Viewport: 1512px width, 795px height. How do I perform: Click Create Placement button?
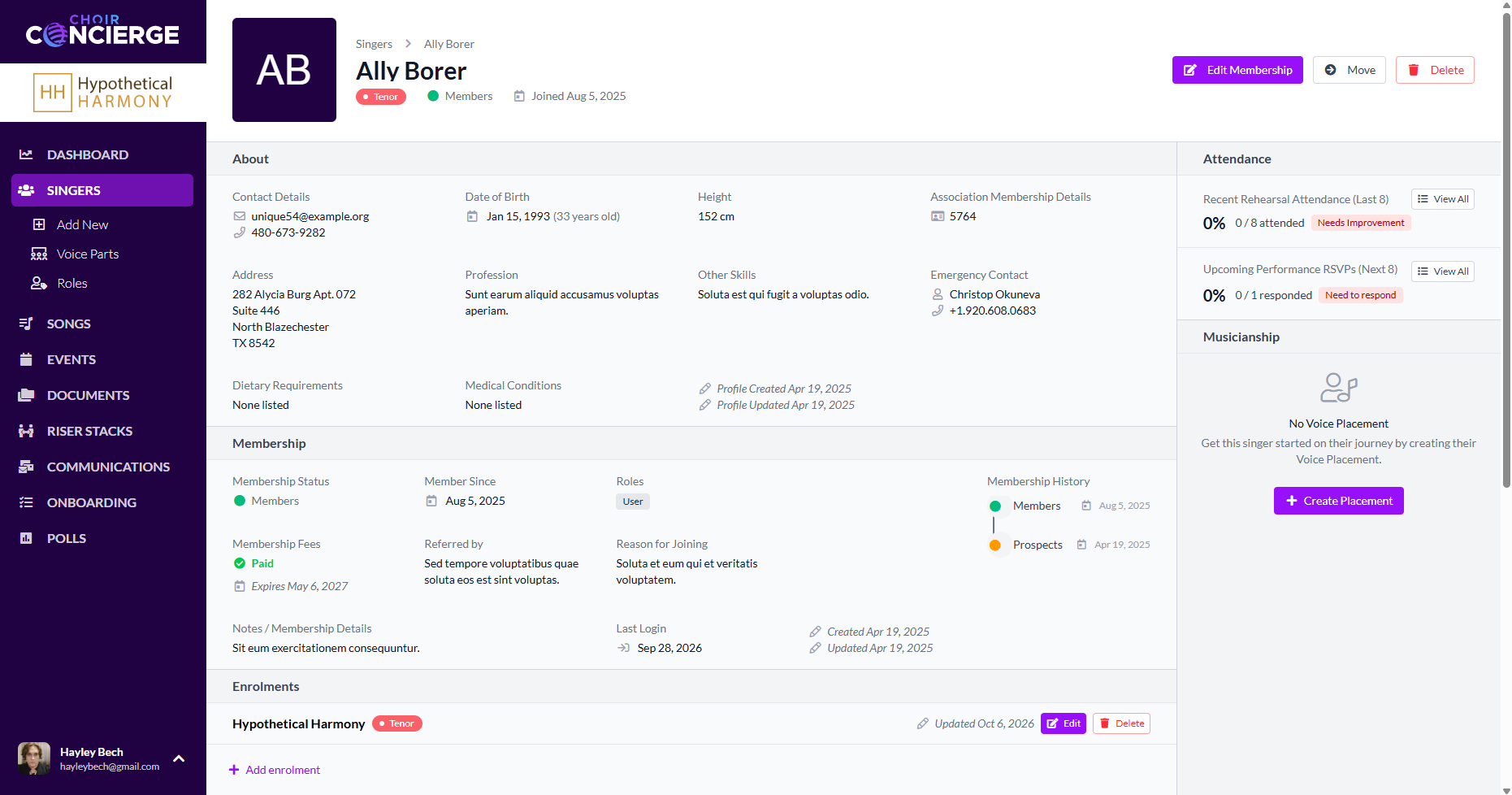point(1339,501)
